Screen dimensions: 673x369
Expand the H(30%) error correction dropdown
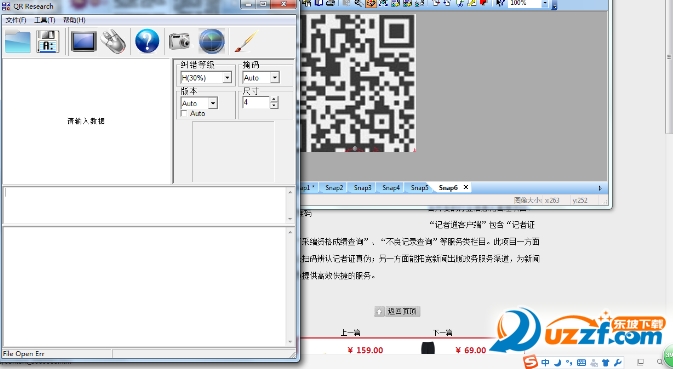click(227, 77)
